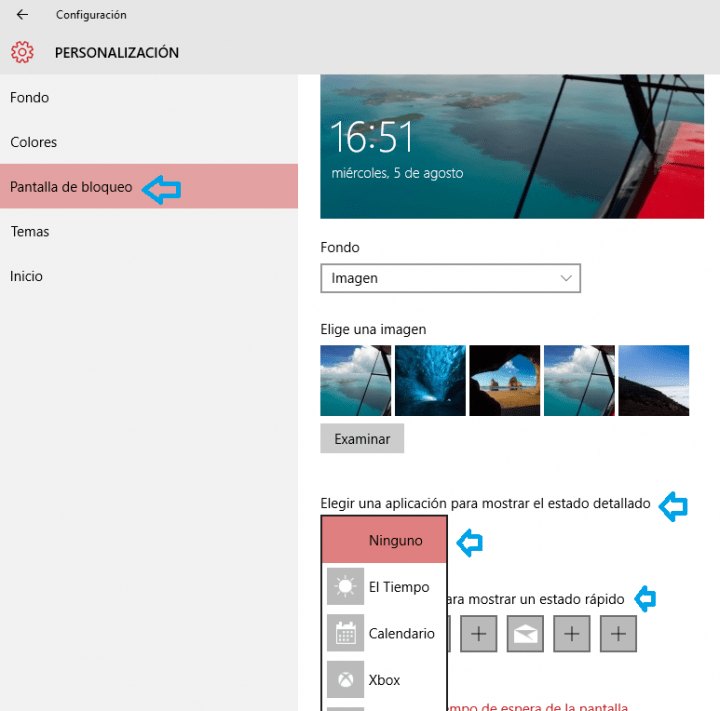Click the Configuración window title
Image resolution: width=720 pixels, height=711 pixels.
tap(91, 15)
